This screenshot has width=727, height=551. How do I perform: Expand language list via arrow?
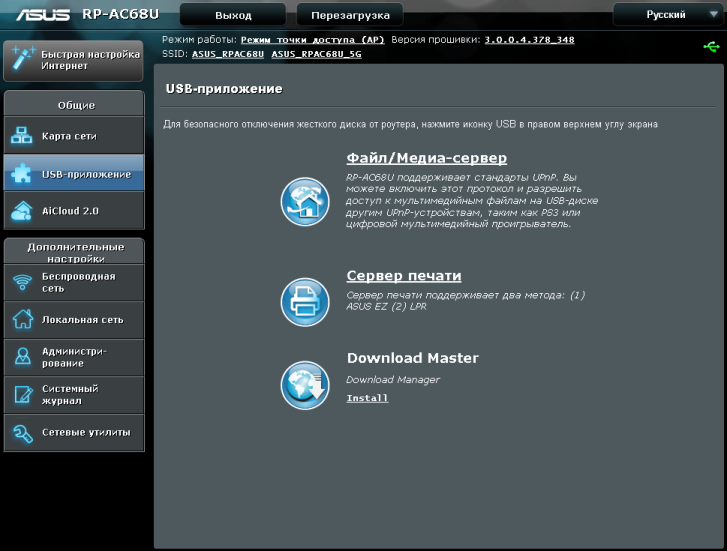point(714,14)
